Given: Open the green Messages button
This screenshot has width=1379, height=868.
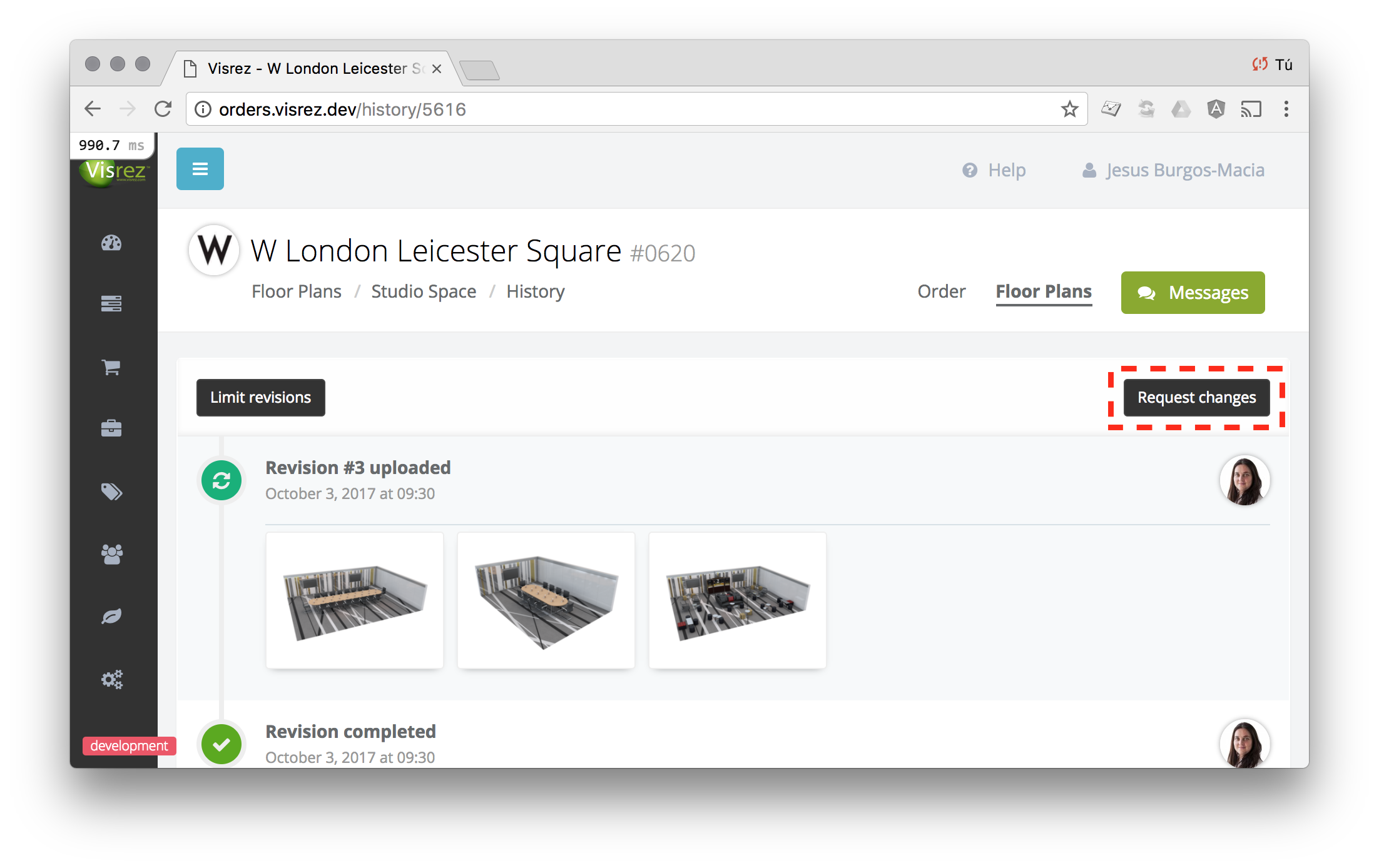Looking at the screenshot, I should (1193, 293).
